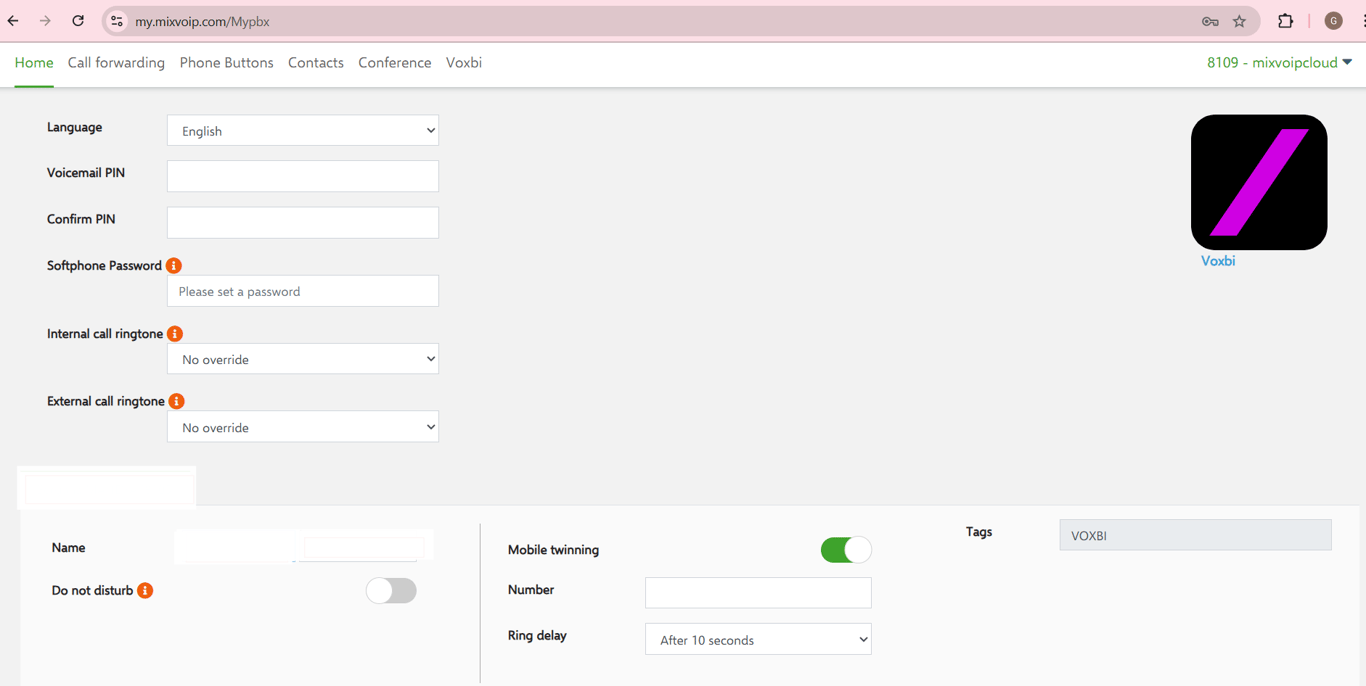
Task: Disable the Mobile twinning switch
Action: (845, 550)
